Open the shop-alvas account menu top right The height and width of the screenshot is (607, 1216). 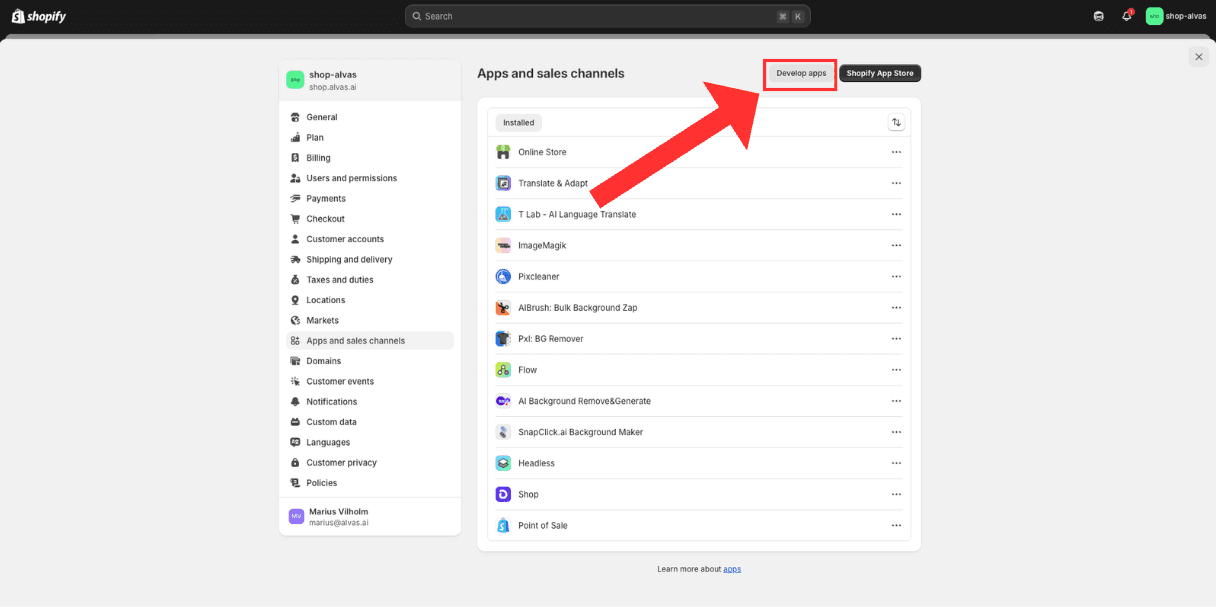[1177, 16]
